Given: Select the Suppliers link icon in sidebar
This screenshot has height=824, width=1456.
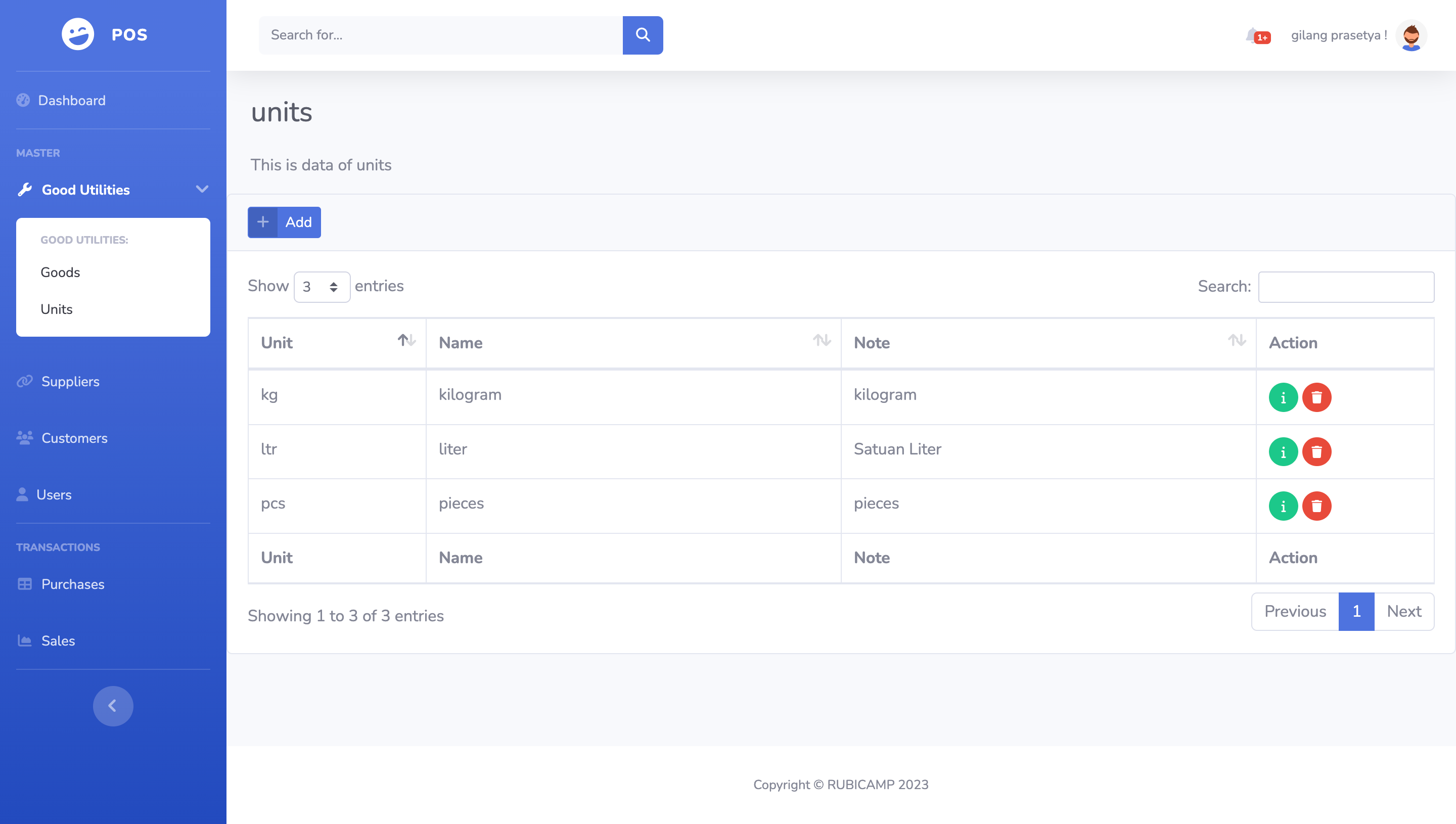Looking at the screenshot, I should [23, 381].
